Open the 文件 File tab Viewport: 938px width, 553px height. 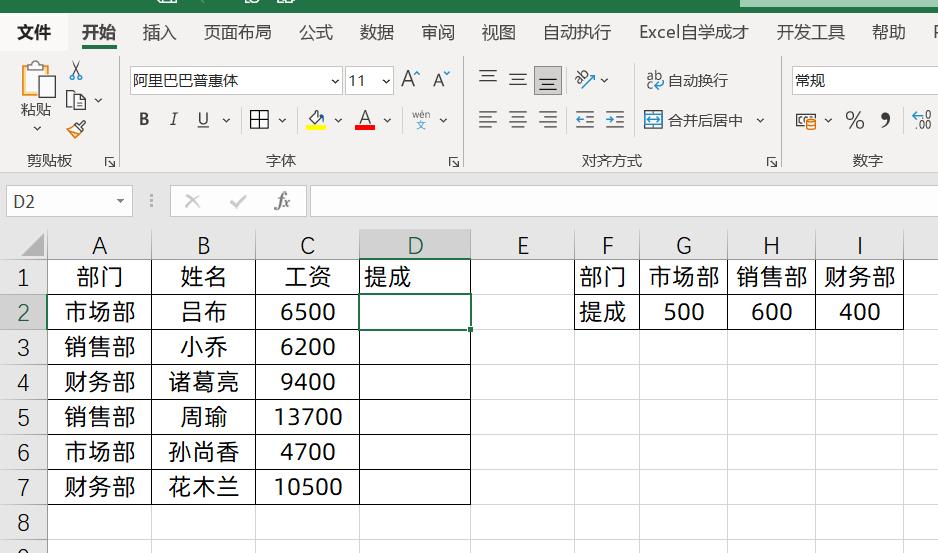34,32
